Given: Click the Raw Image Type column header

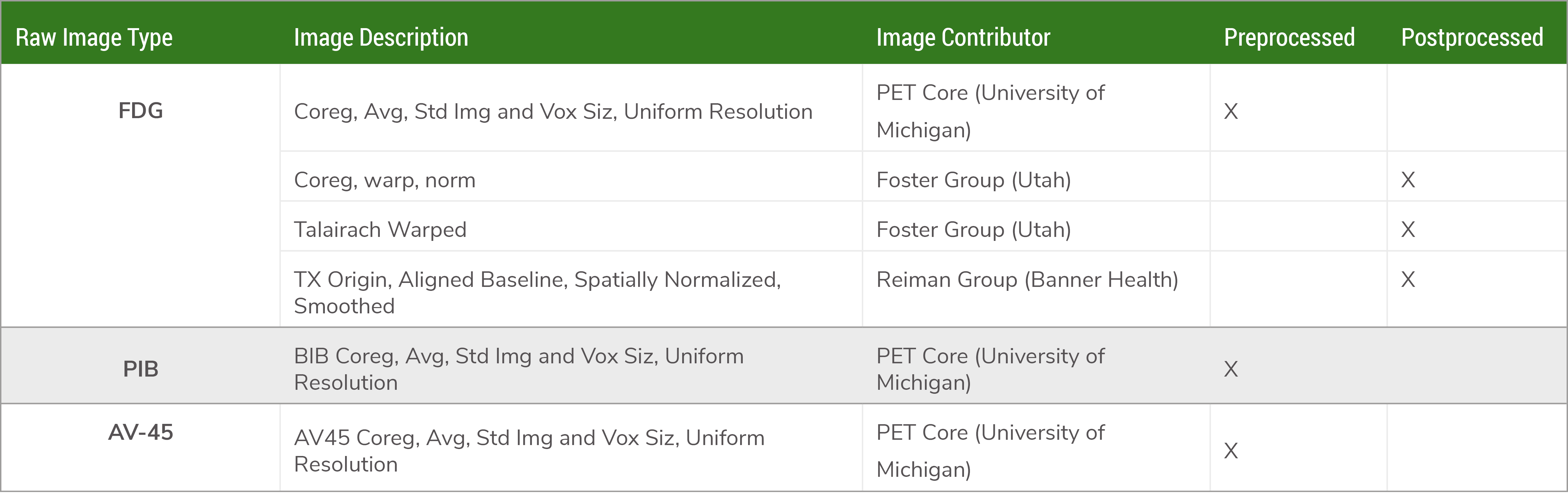Looking at the screenshot, I should point(94,38).
